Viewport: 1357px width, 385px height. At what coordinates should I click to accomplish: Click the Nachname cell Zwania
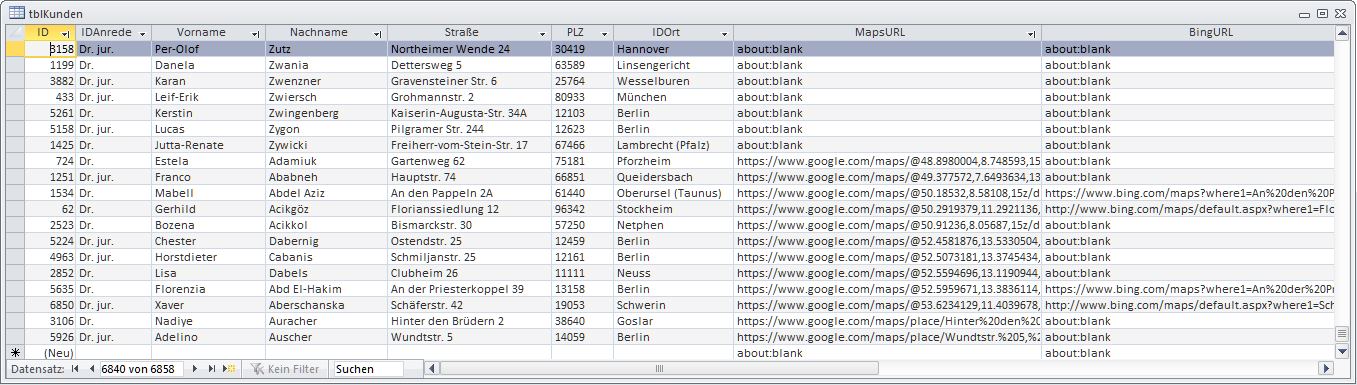(x=326, y=65)
